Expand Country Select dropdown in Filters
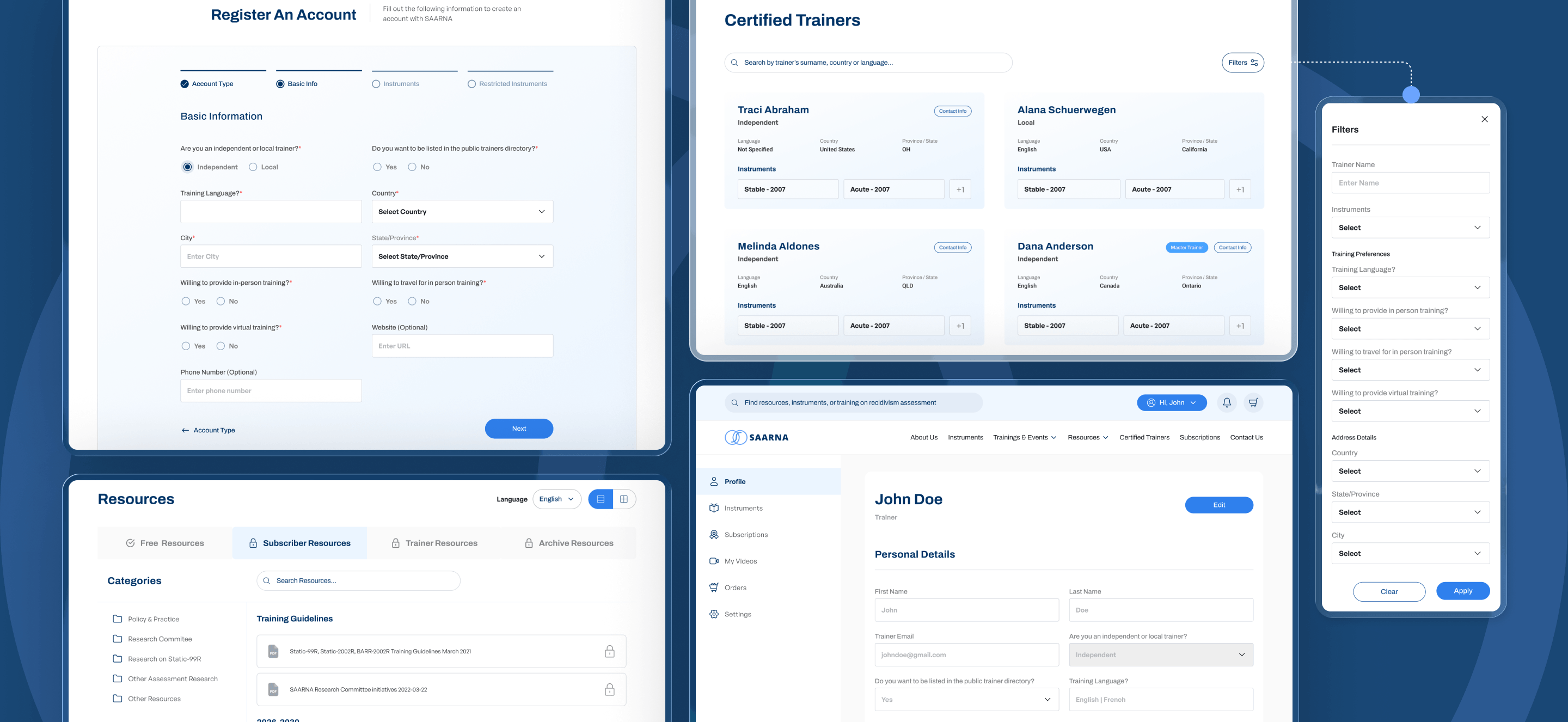This screenshot has height=722, width=1568. pos(1410,471)
